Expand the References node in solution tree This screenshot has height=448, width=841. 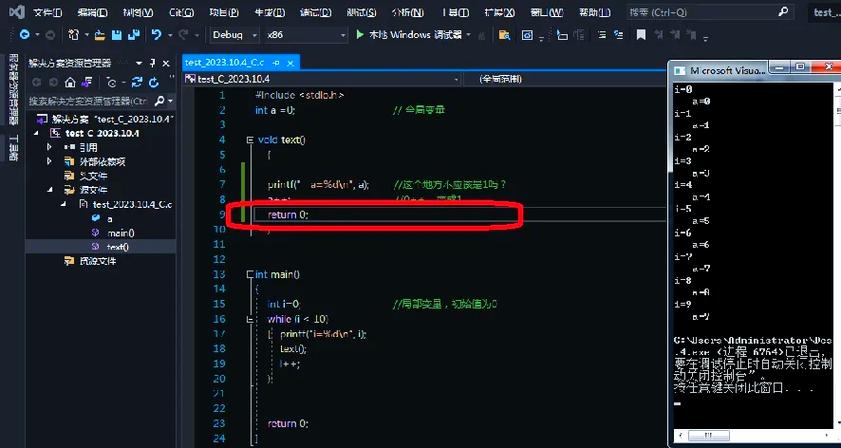pos(49,147)
